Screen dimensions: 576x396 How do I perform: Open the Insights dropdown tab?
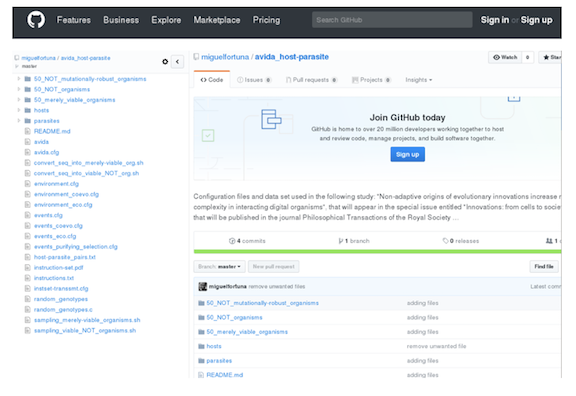(419, 80)
